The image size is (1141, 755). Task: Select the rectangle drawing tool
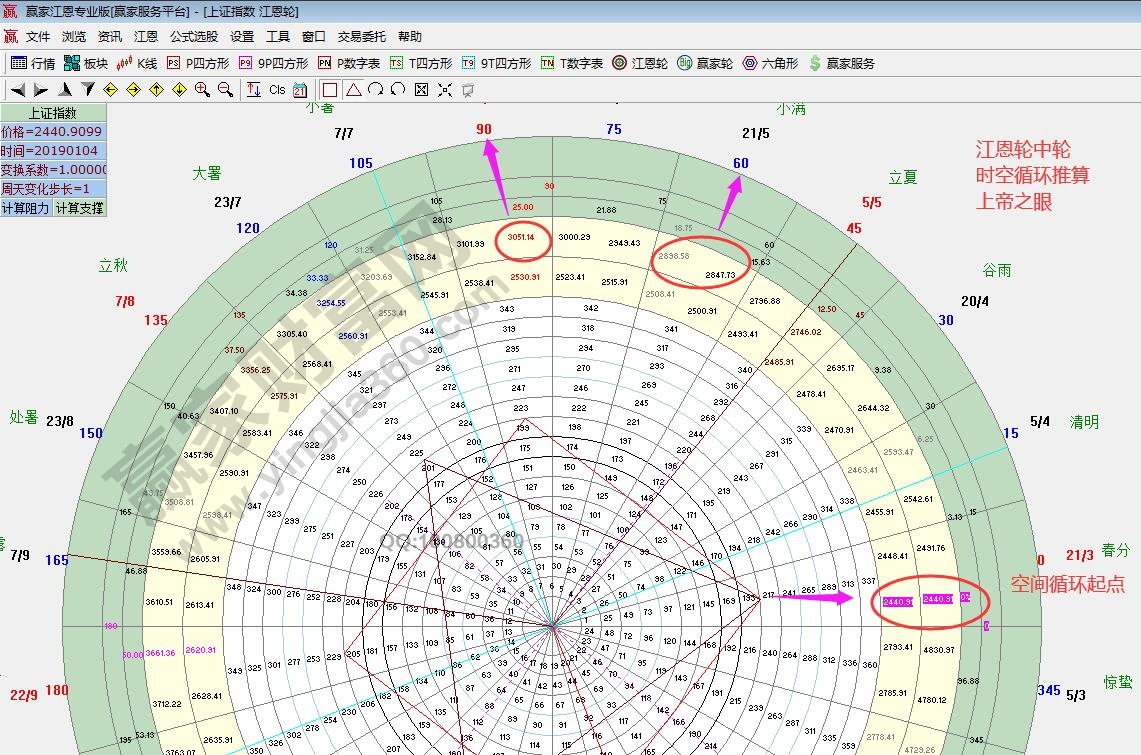coord(329,89)
